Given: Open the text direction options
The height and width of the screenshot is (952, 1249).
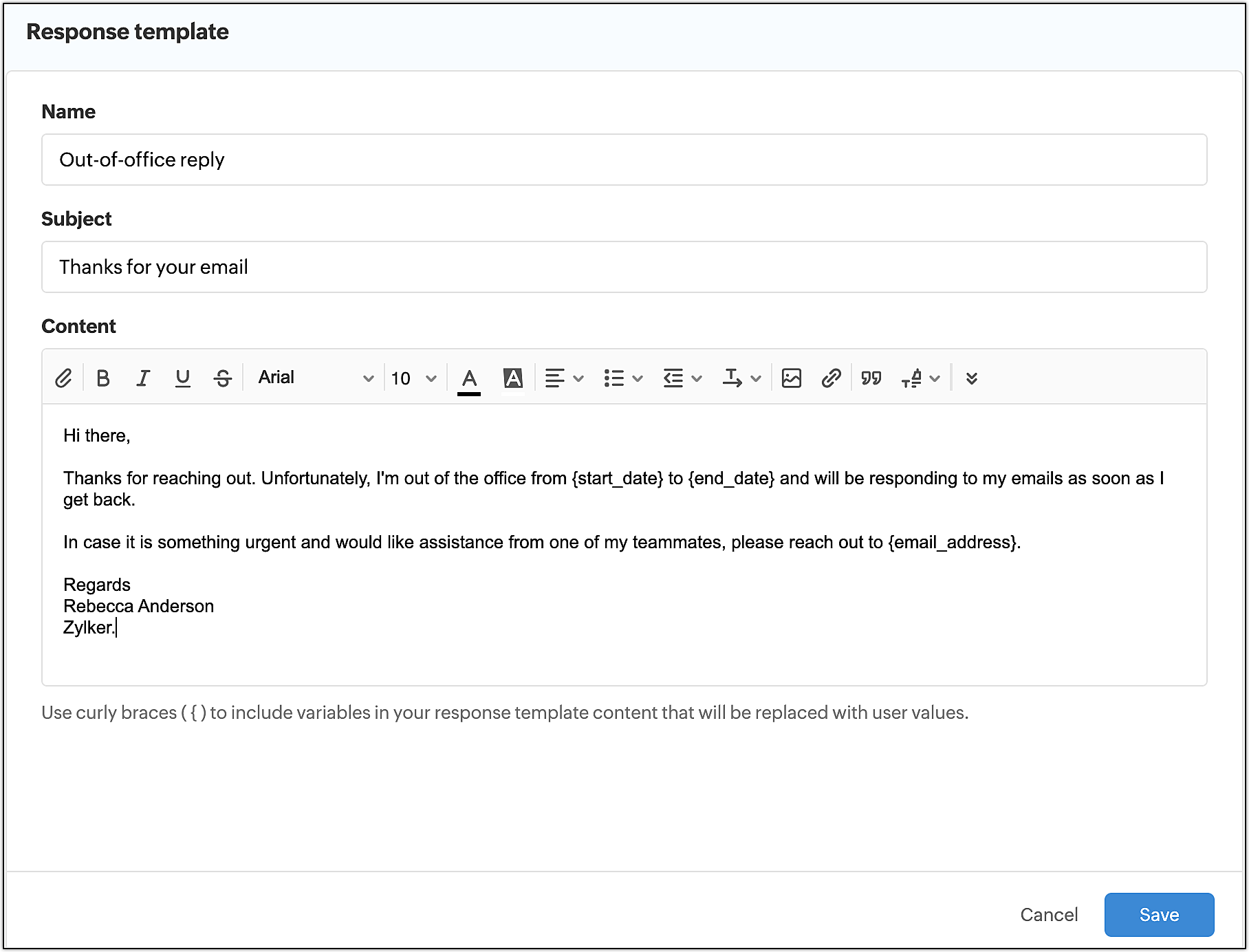Looking at the screenshot, I should coord(741,378).
